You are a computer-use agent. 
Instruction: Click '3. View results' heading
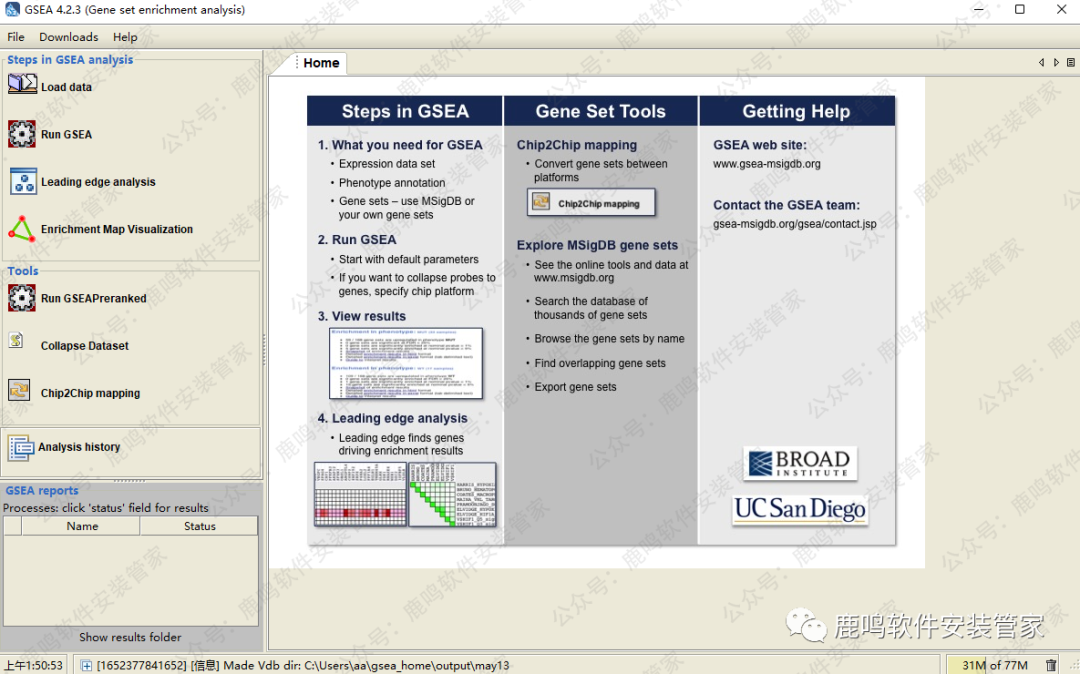362,316
